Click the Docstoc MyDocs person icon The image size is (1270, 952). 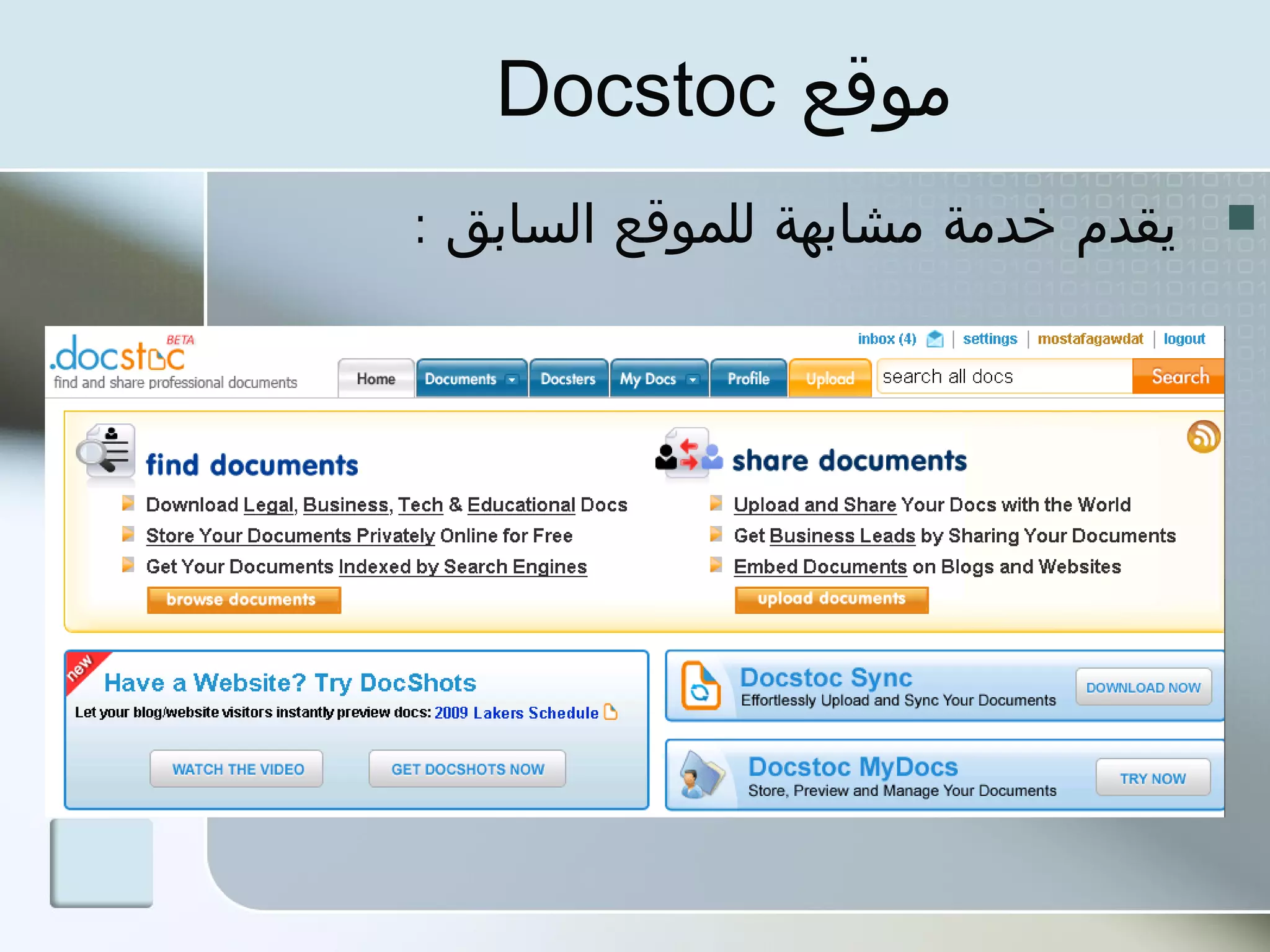[702, 773]
